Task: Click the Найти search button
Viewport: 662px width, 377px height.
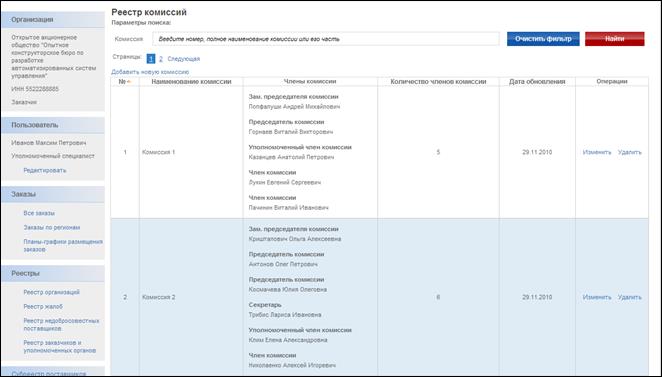Action: [614, 39]
